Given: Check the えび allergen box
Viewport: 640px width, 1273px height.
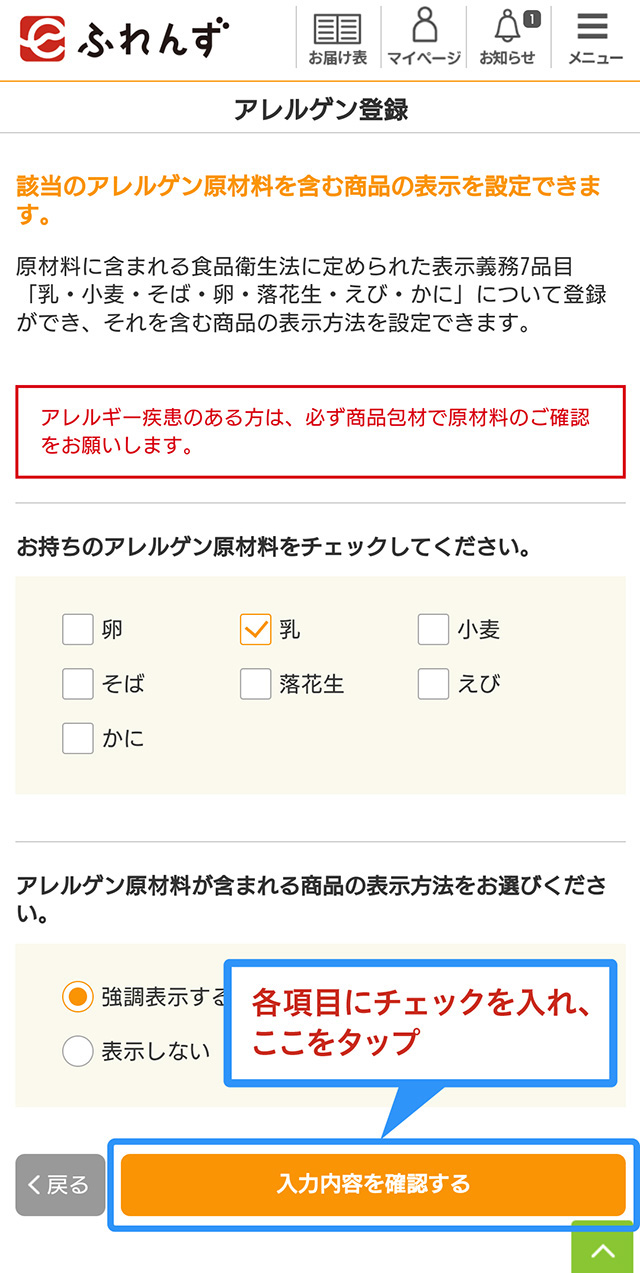Looking at the screenshot, I should click(432, 683).
